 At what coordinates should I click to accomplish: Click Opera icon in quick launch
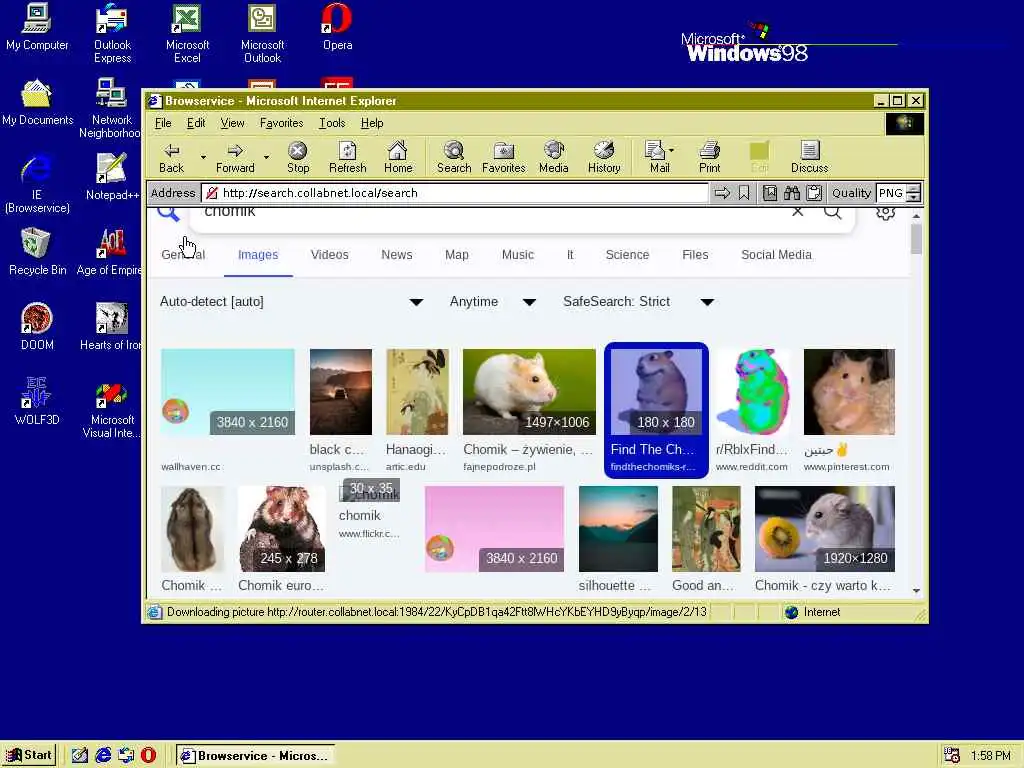[148, 755]
